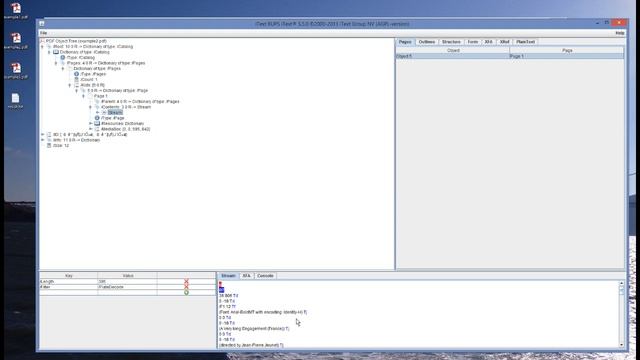Click the Length key cell

[69, 282]
